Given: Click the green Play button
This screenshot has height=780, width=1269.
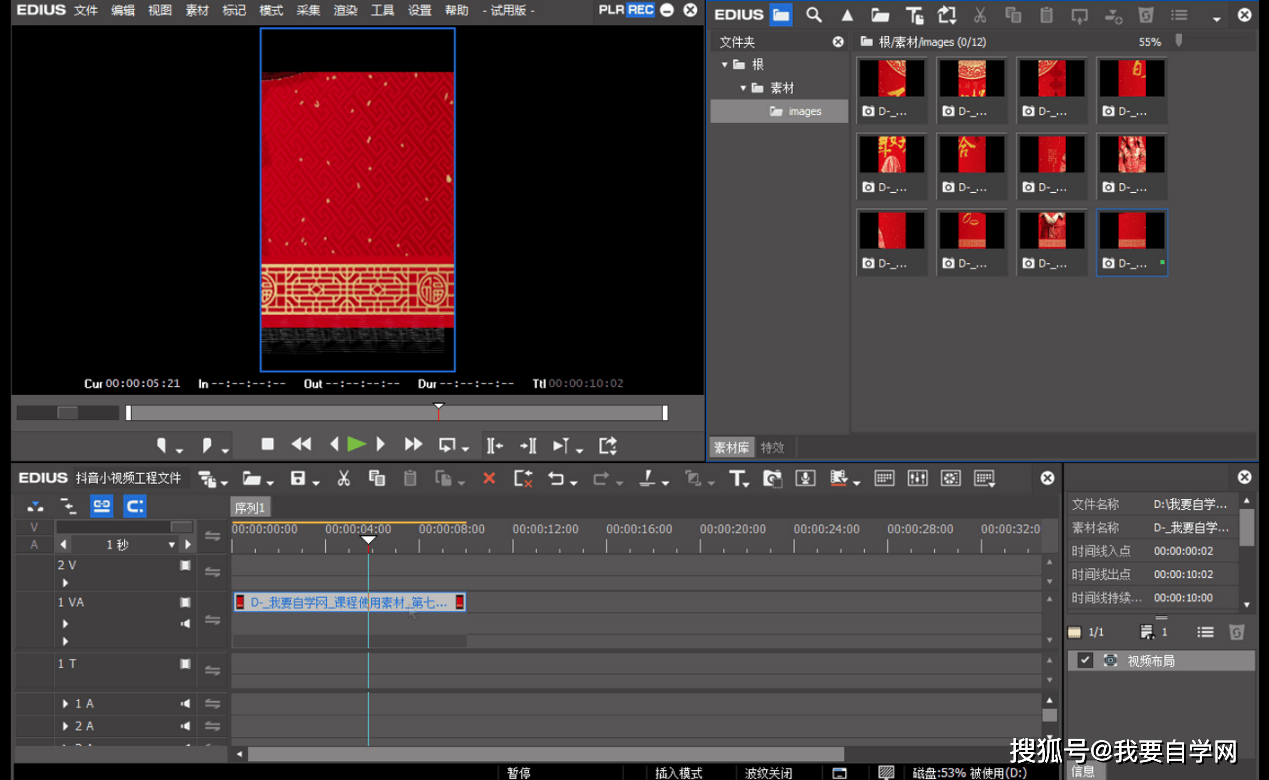Looking at the screenshot, I should pos(357,445).
